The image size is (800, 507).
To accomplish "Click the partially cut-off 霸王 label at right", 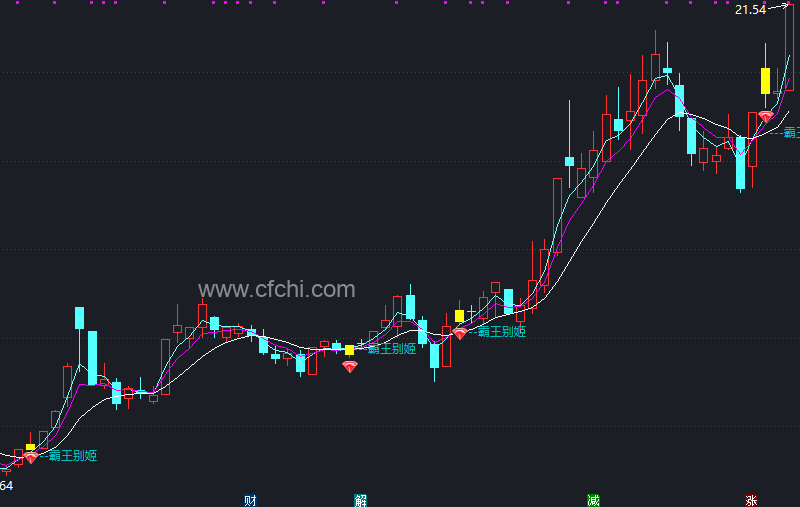I will (x=791, y=133).
